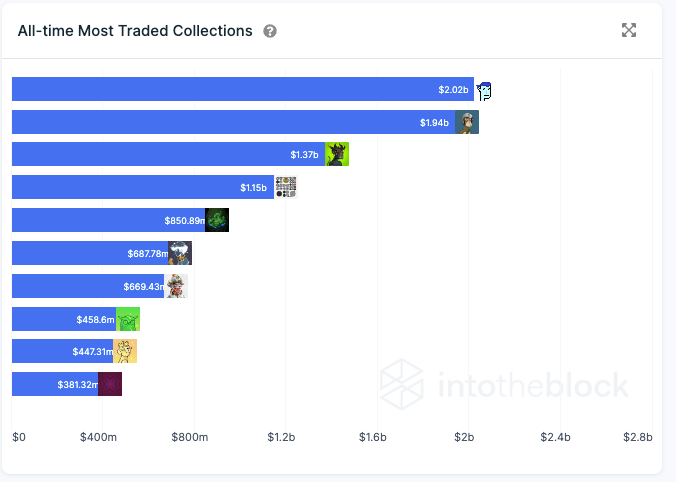Select the ape avatar beside $1.94b

pyautogui.click(x=467, y=122)
